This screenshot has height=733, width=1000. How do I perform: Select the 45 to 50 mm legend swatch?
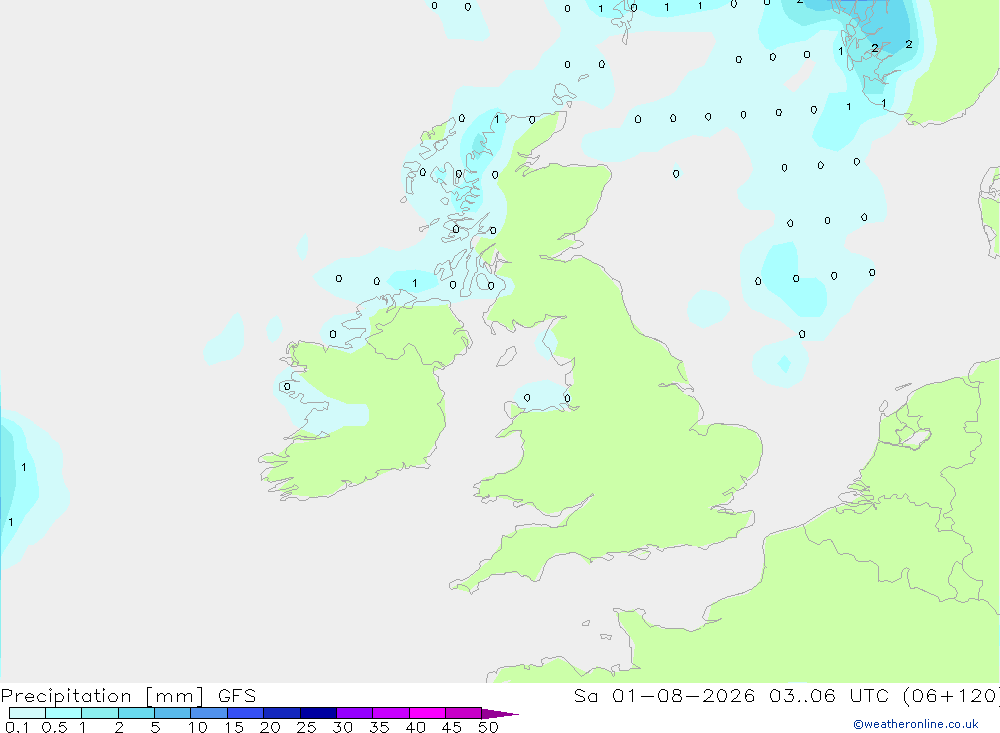464,713
